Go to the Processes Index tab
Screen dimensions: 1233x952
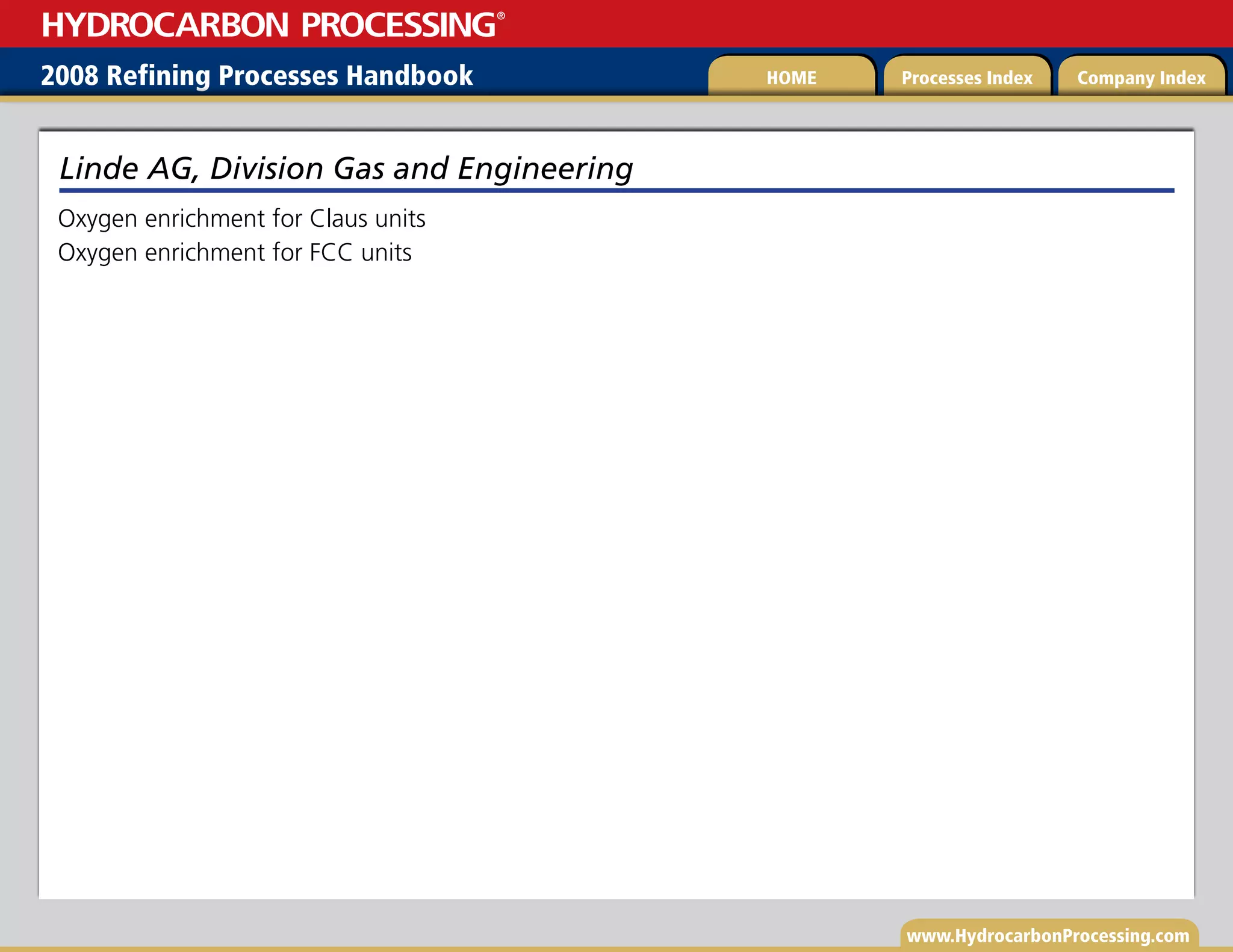click(x=967, y=76)
